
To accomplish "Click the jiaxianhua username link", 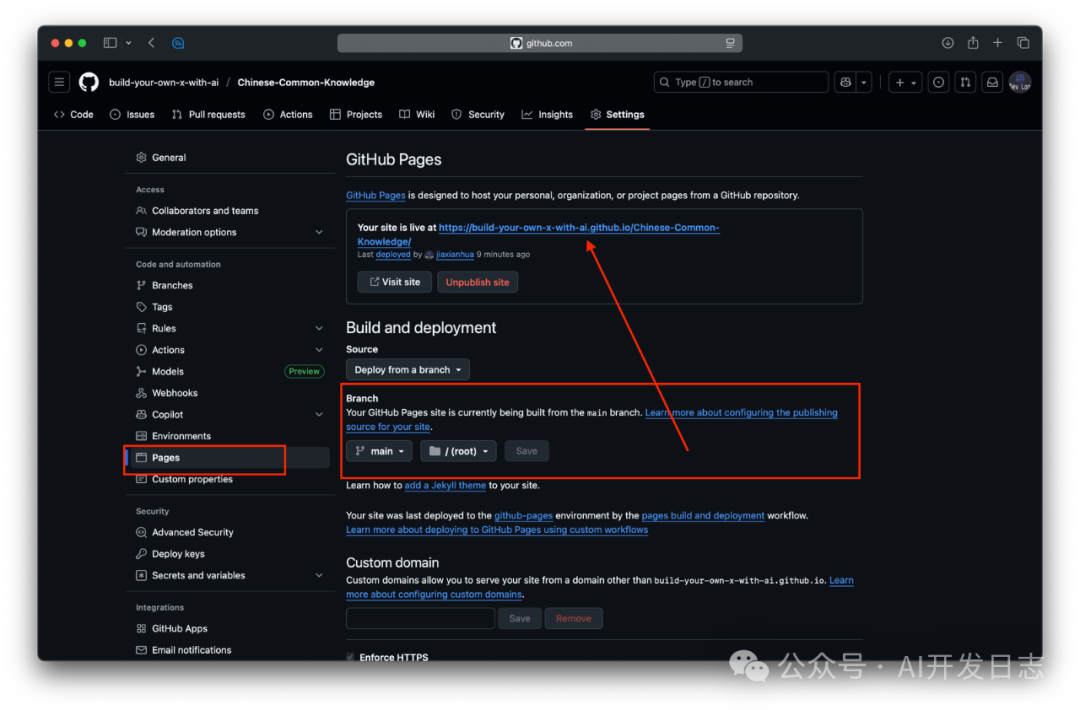I will 455,255.
